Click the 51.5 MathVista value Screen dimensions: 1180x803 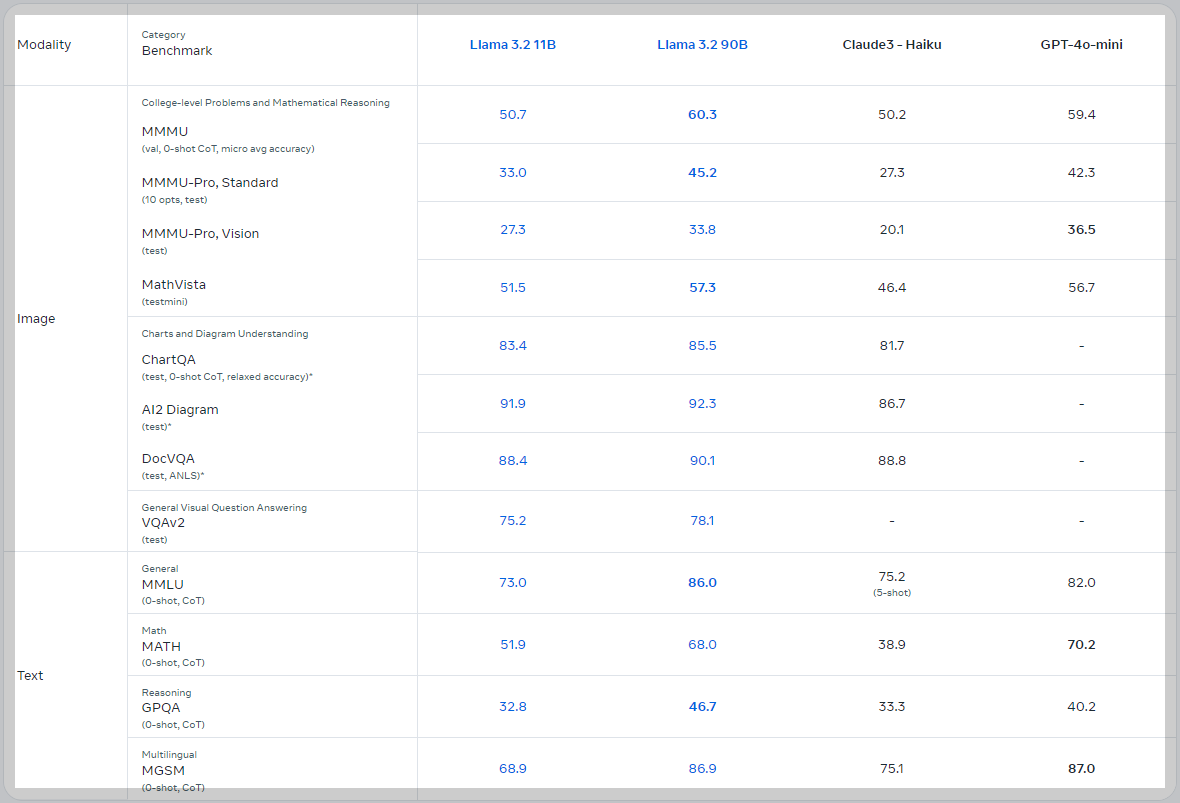[x=512, y=287]
